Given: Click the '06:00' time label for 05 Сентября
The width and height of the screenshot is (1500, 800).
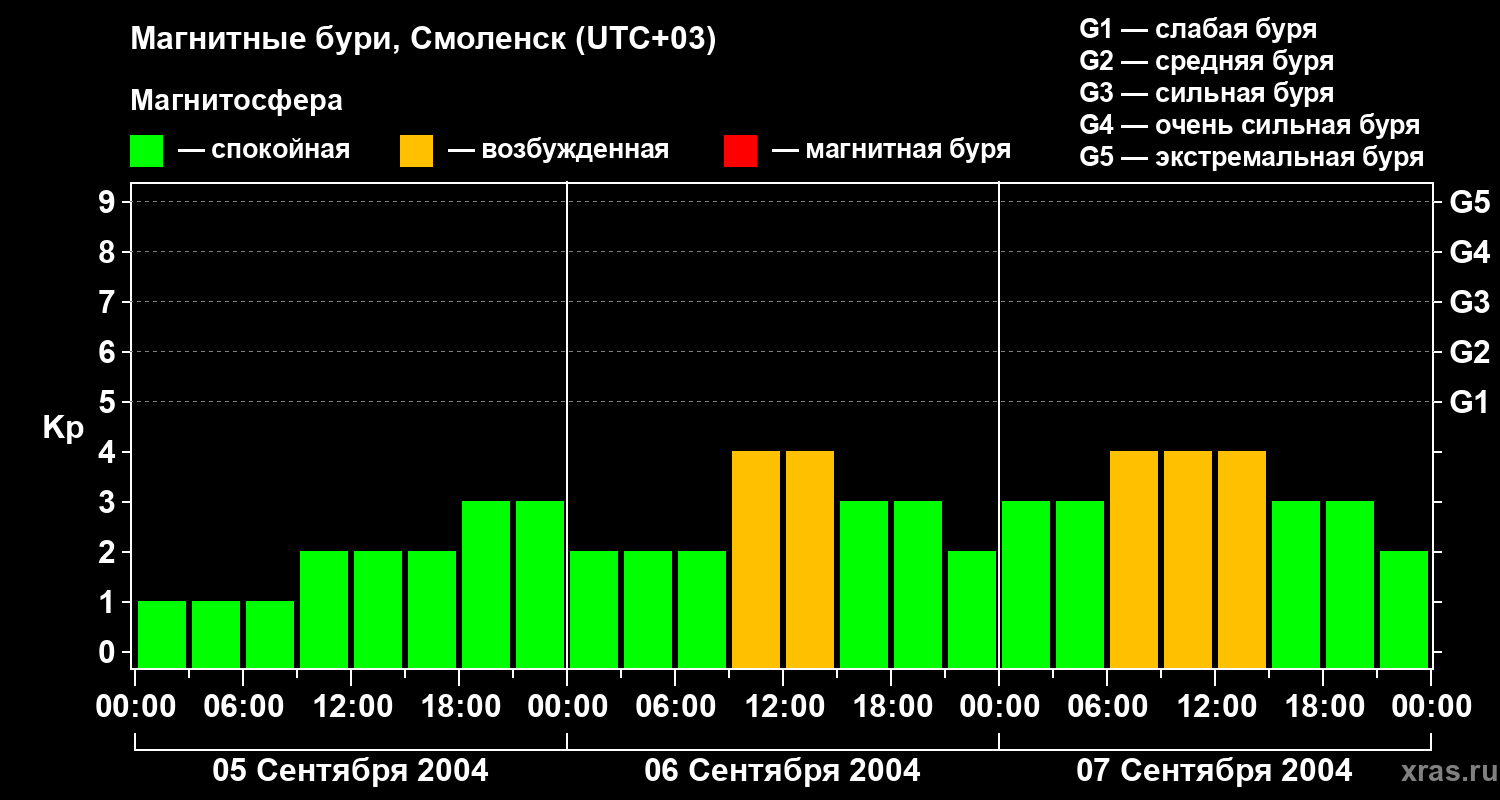Looking at the screenshot, I should [x=243, y=707].
